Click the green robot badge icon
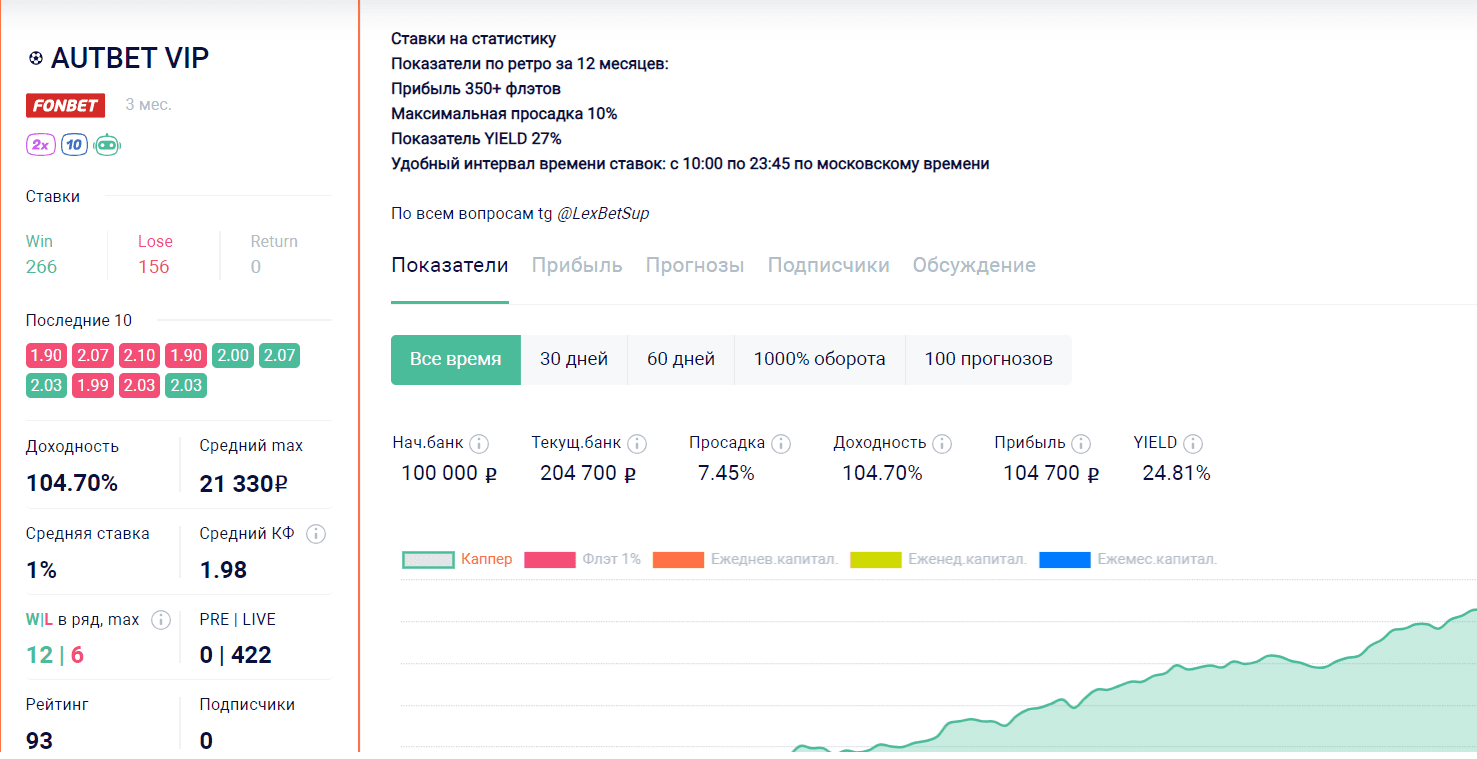 [107, 145]
